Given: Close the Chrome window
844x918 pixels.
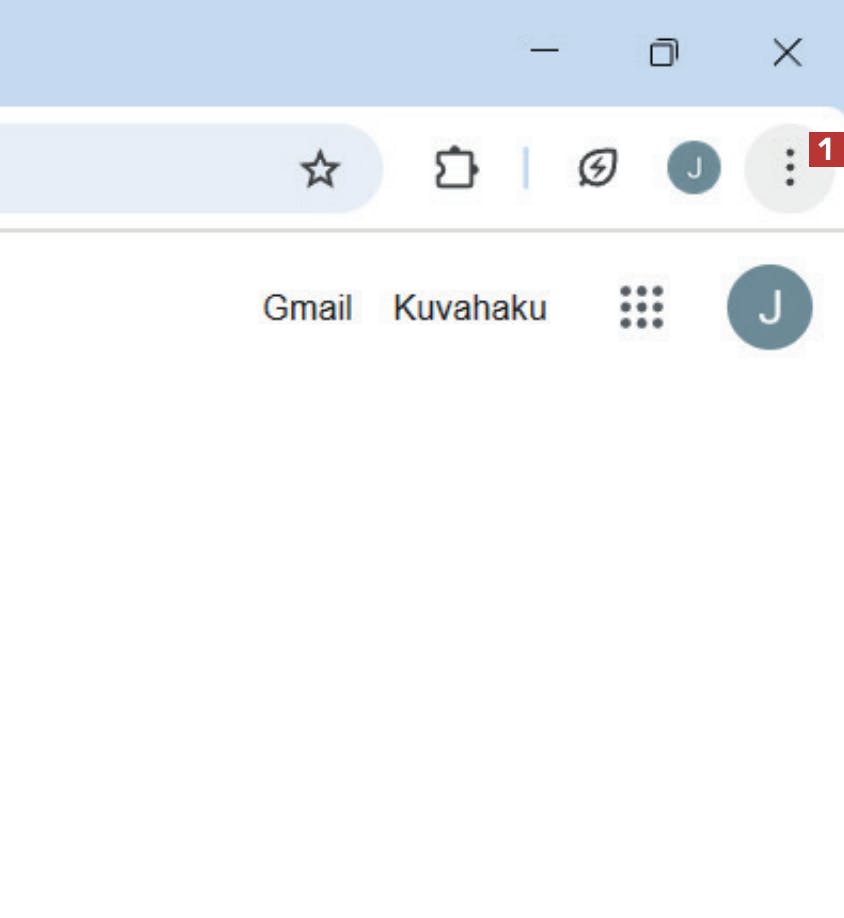Looking at the screenshot, I should coord(787,53).
